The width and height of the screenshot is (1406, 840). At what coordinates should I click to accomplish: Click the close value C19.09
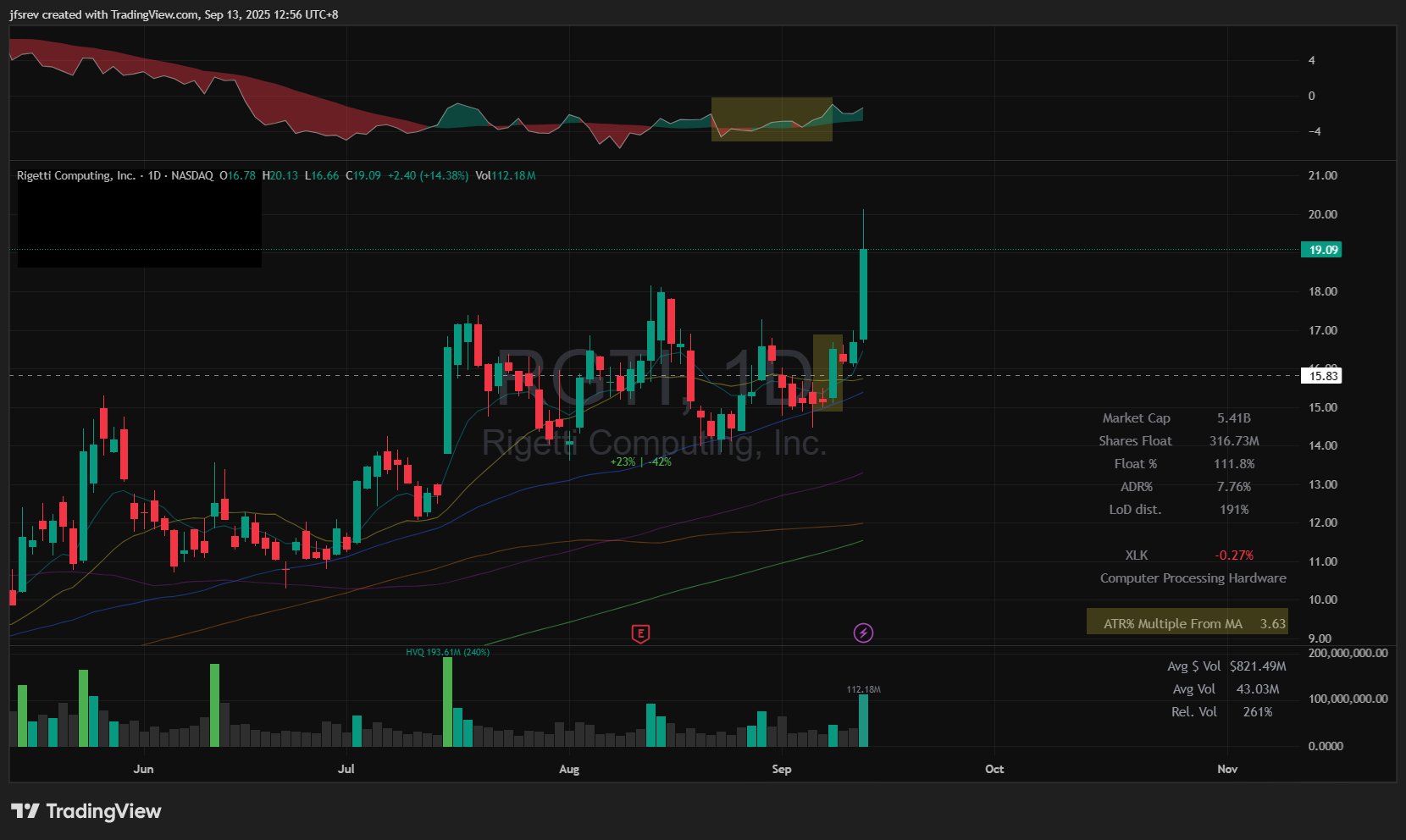click(x=363, y=175)
